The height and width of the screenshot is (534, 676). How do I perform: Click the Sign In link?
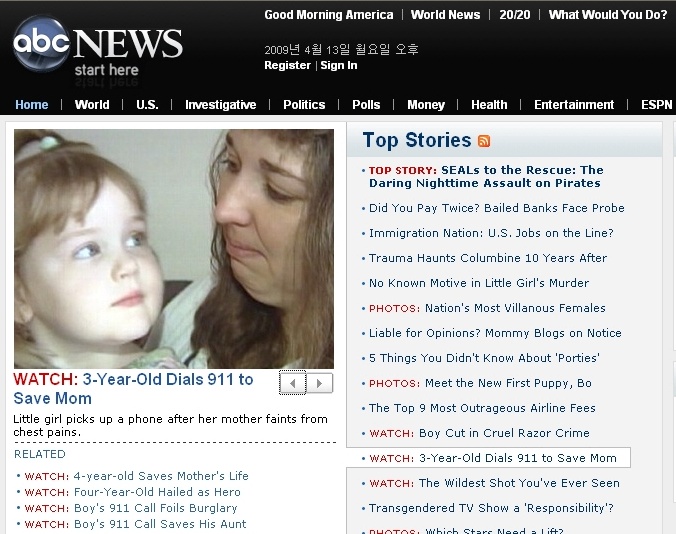tap(339, 65)
